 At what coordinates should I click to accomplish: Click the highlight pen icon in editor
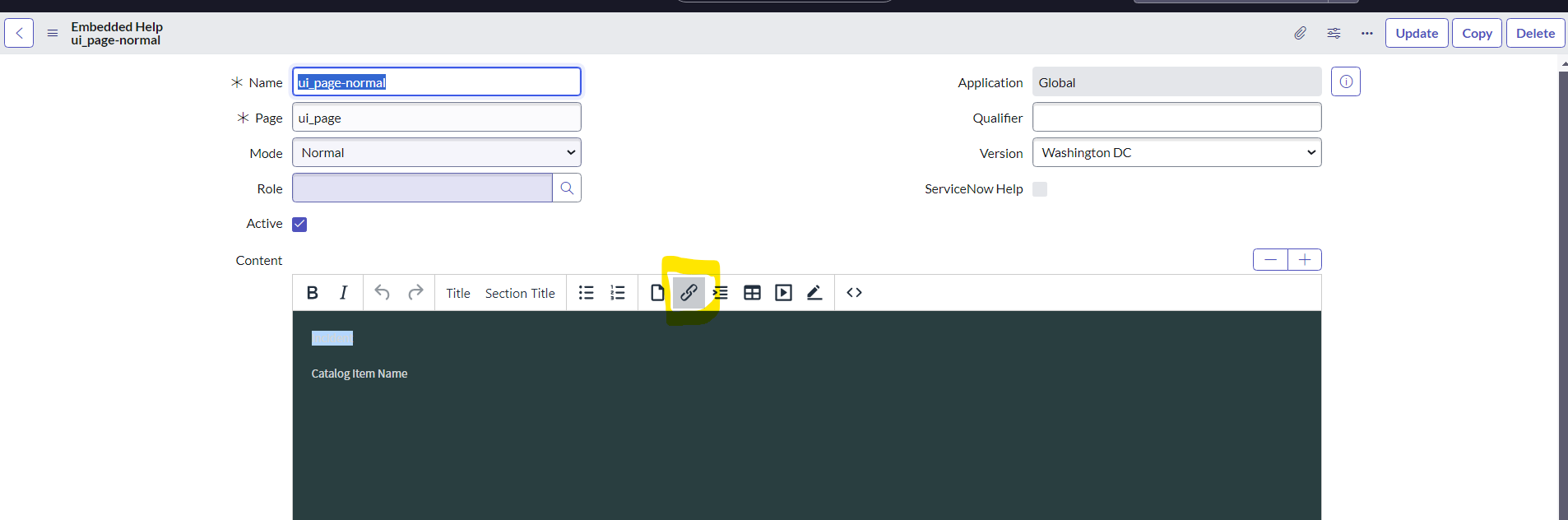(x=814, y=293)
